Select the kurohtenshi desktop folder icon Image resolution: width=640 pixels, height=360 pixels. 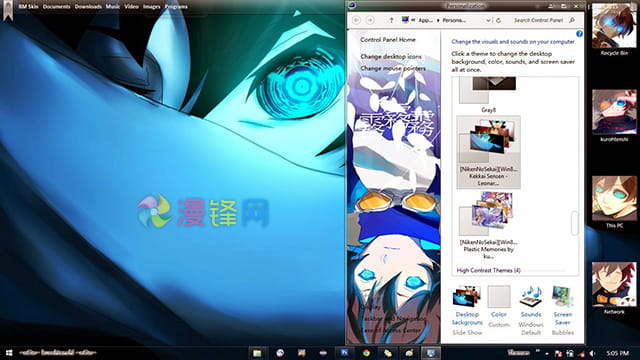tap(614, 116)
